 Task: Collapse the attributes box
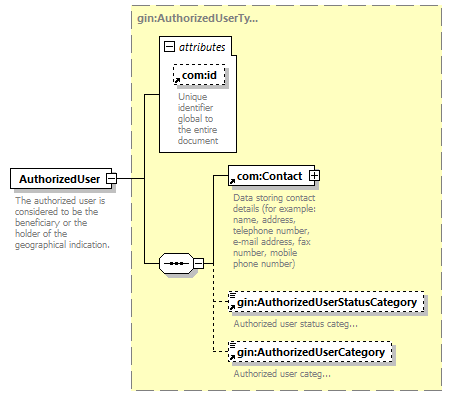[169, 47]
